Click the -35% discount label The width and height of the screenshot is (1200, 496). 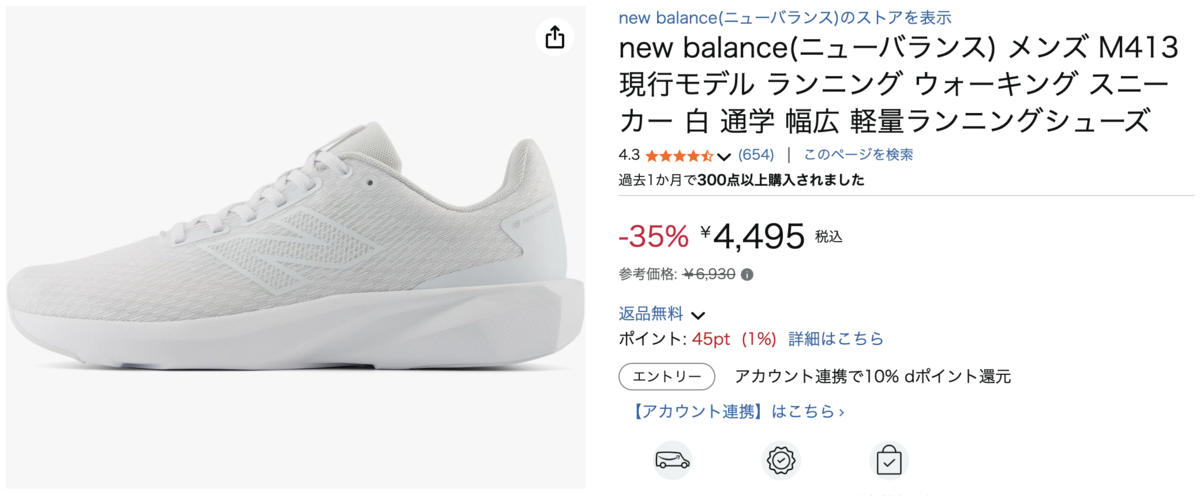click(x=654, y=236)
